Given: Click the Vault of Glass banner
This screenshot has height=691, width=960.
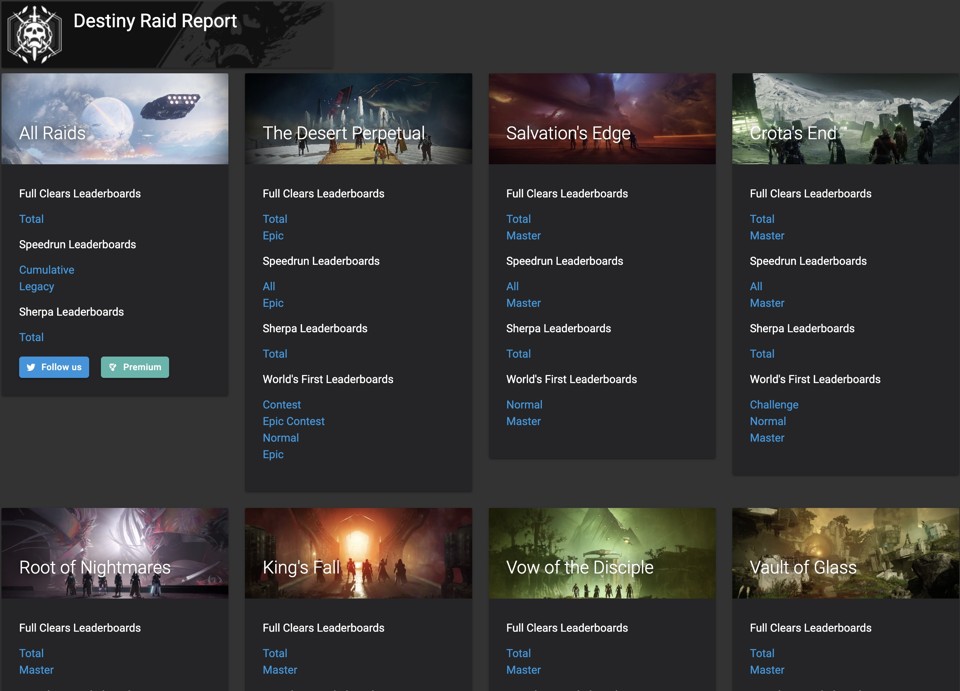Looking at the screenshot, I should (845, 553).
